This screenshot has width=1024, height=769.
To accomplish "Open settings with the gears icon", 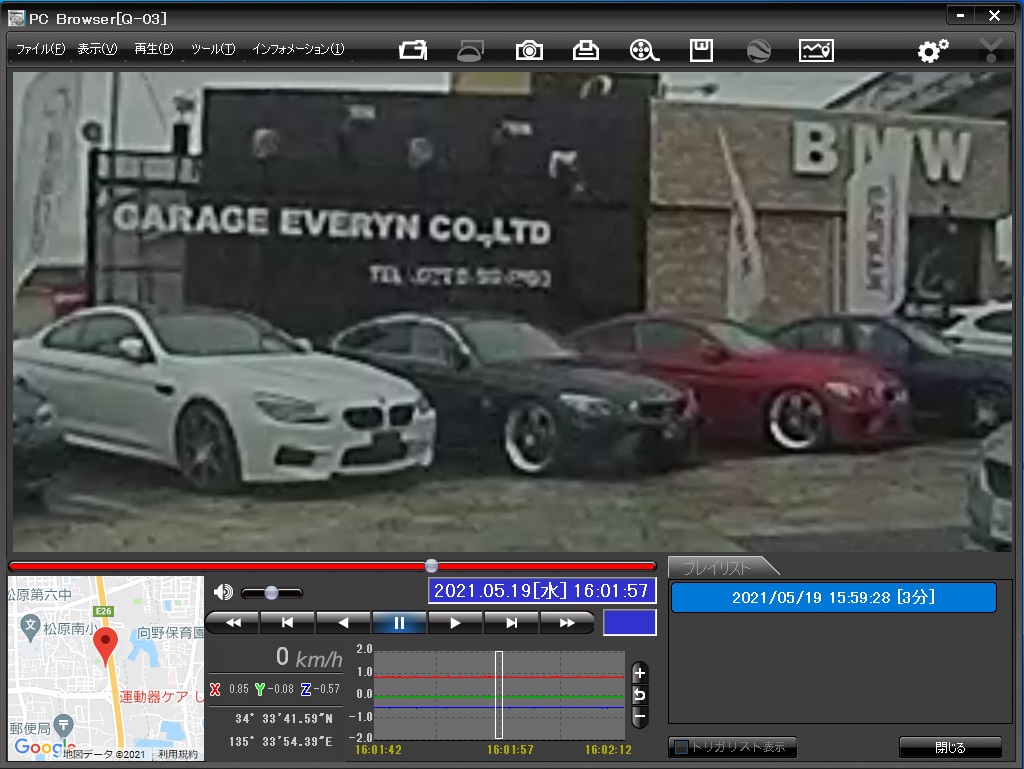I will click(x=933, y=50).
